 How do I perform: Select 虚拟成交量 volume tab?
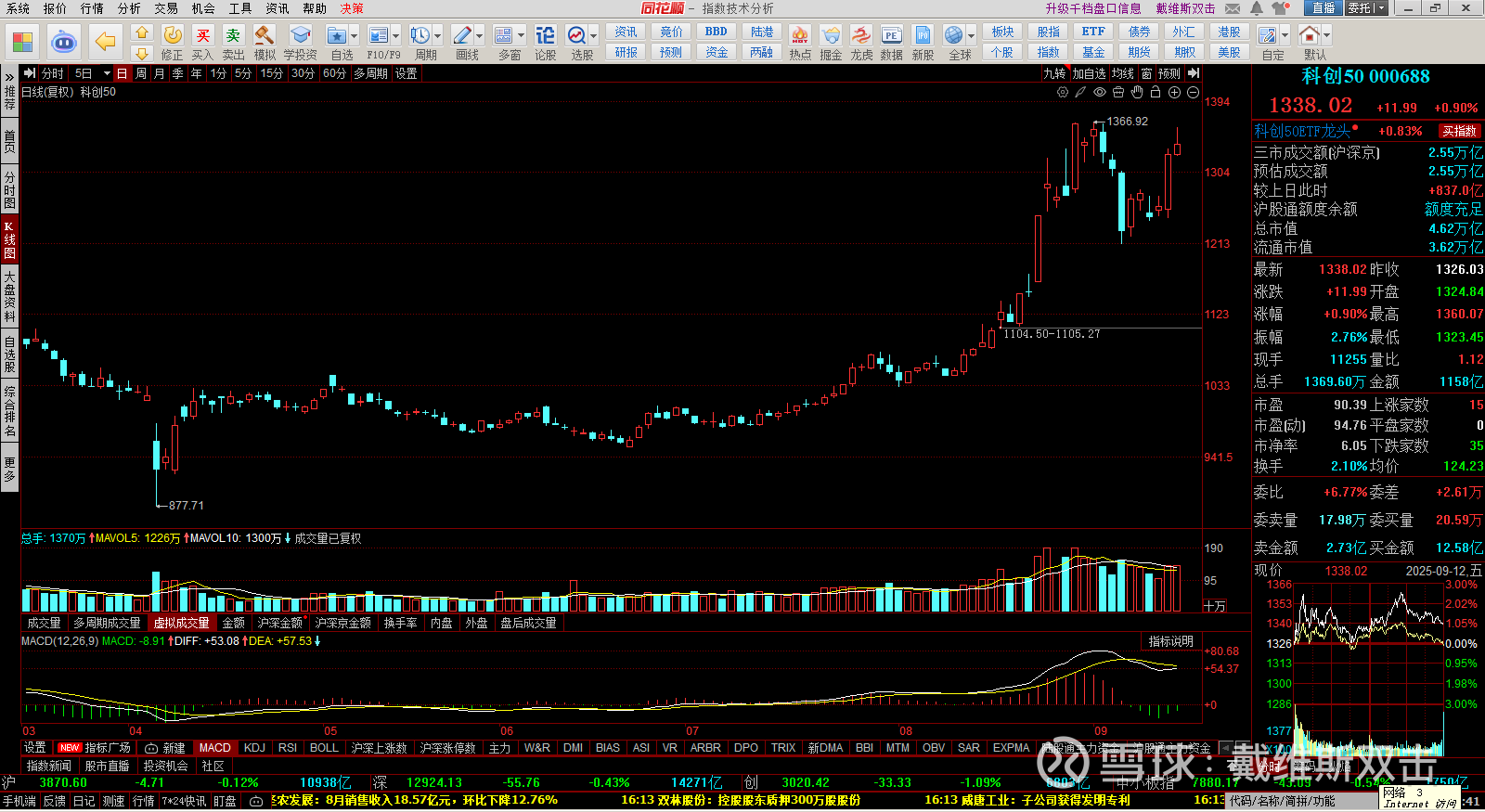click(182, 623)
